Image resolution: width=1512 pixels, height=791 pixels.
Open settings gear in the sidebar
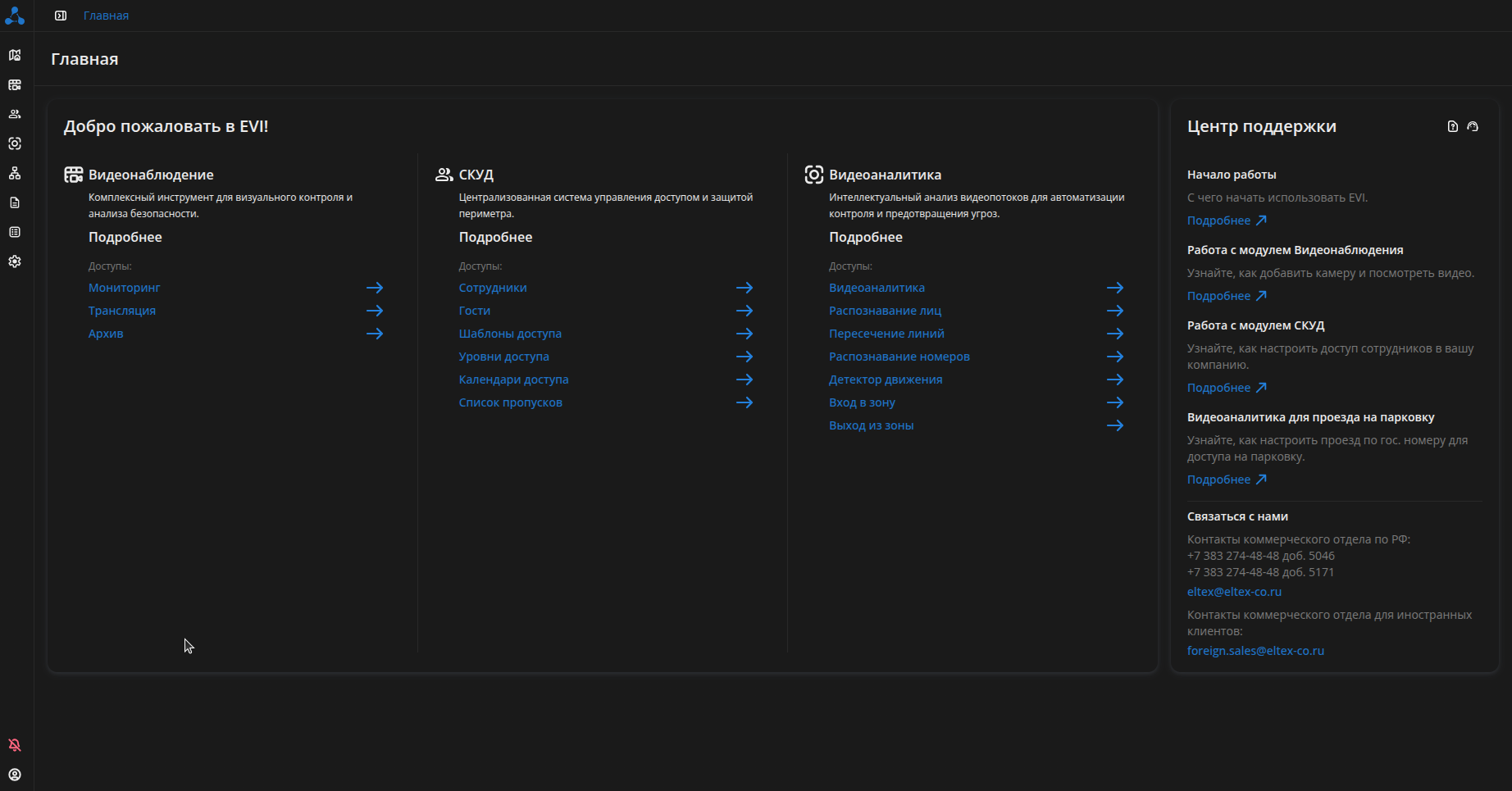(15, 261)
